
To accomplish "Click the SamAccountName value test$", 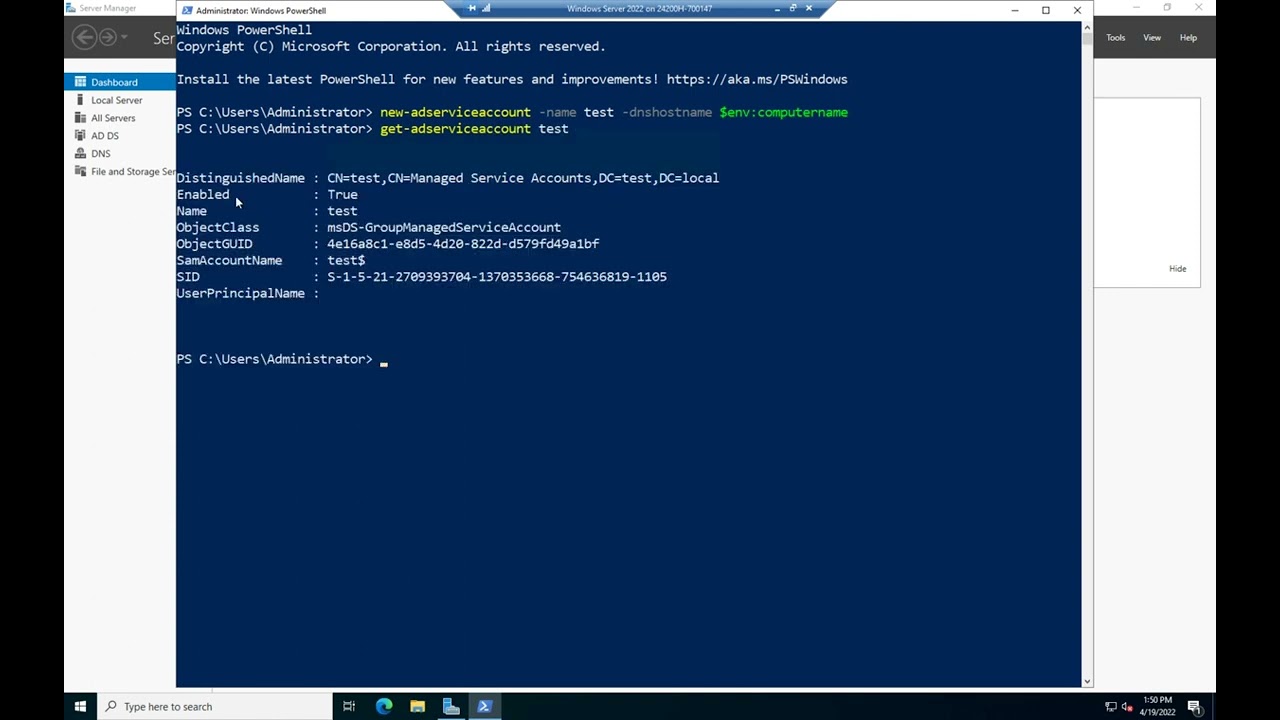I will click(346, 260).
